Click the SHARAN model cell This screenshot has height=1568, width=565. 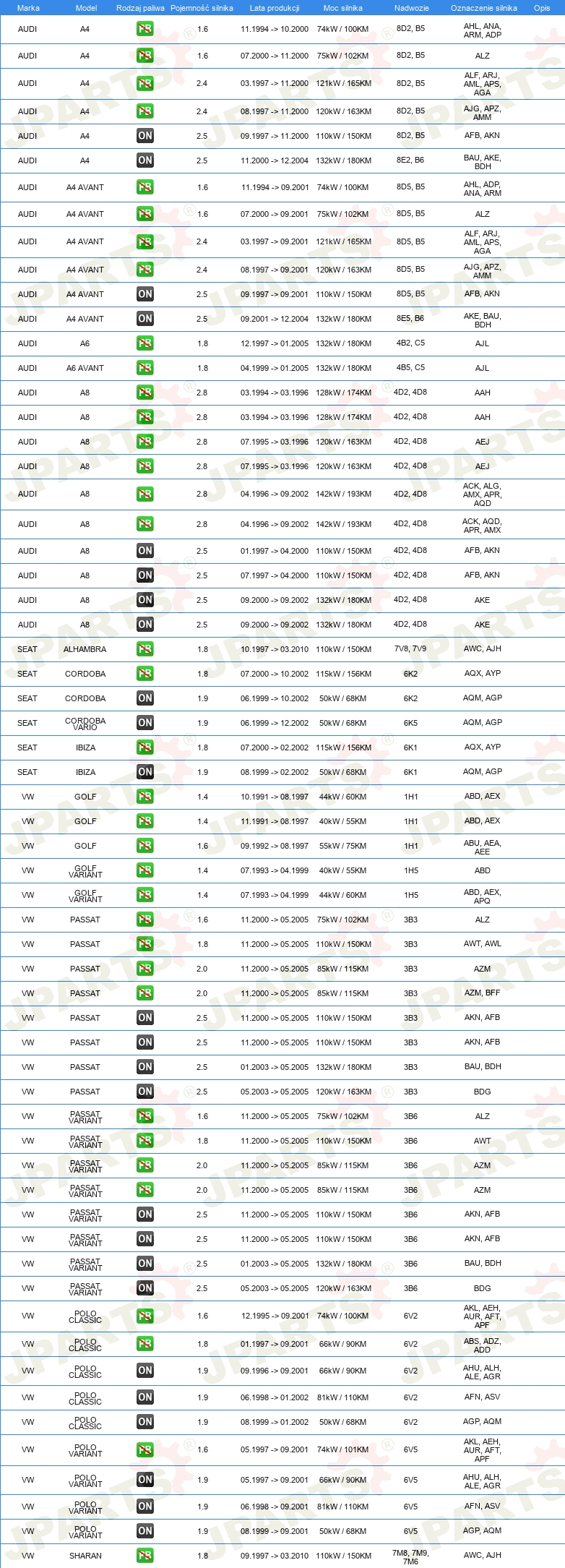click(85, 1556)
